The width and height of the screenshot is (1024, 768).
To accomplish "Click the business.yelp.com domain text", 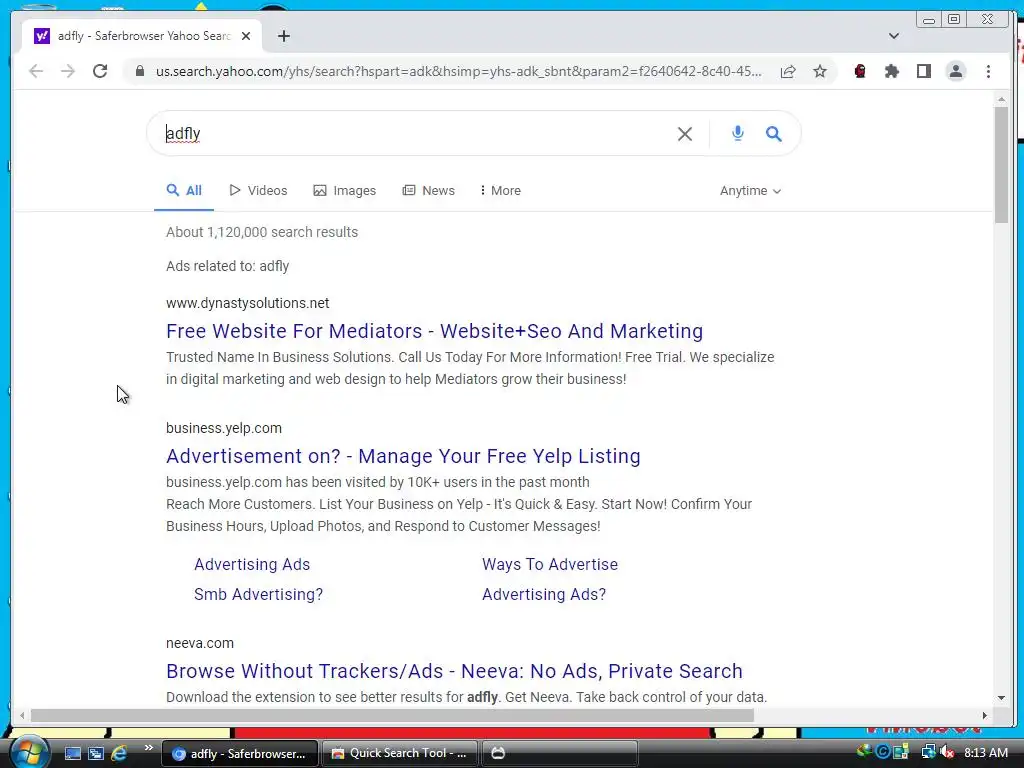I will click(224, 428).
